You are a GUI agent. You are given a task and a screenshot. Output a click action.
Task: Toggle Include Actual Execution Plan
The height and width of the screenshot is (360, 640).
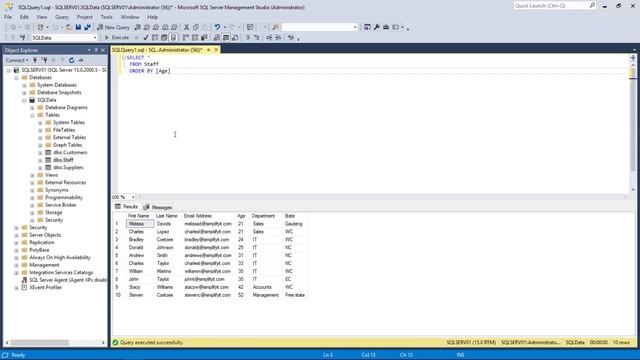coord(186,38)
